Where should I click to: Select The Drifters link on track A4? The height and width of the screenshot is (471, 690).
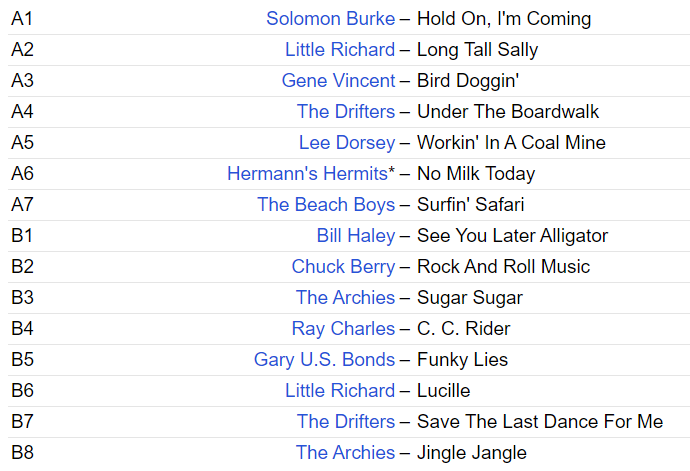[x=346, y=111]
